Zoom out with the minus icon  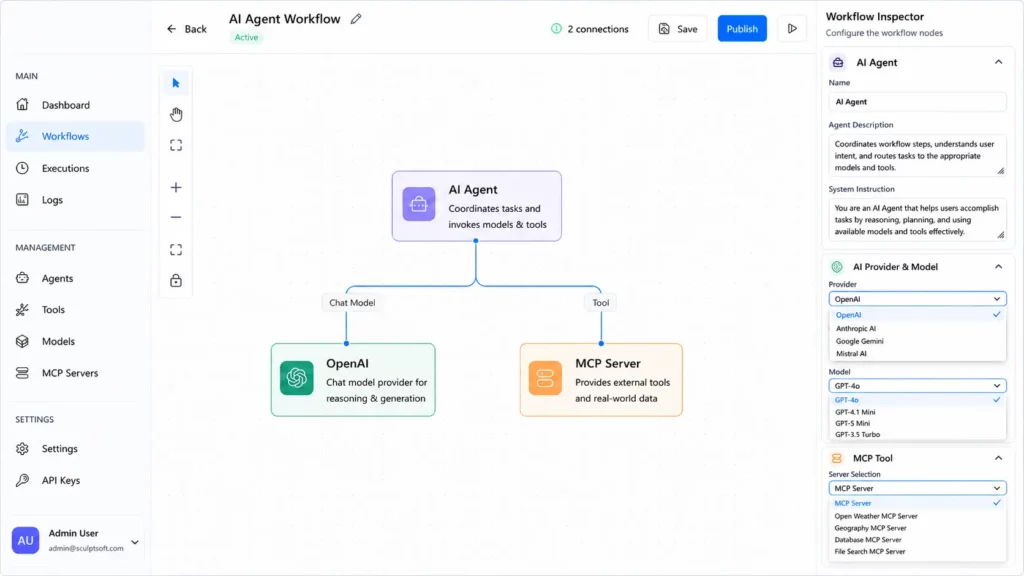click(x=176, y=217)
